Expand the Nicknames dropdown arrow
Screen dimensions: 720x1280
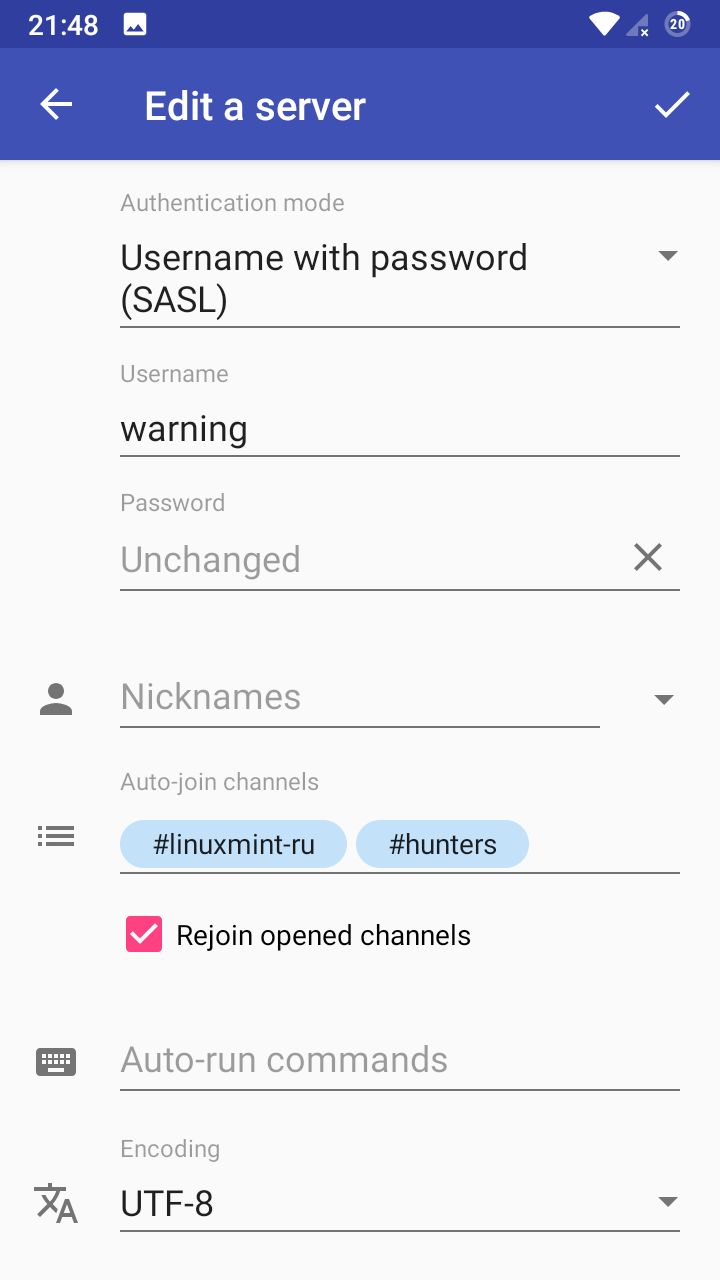(664, 699)
